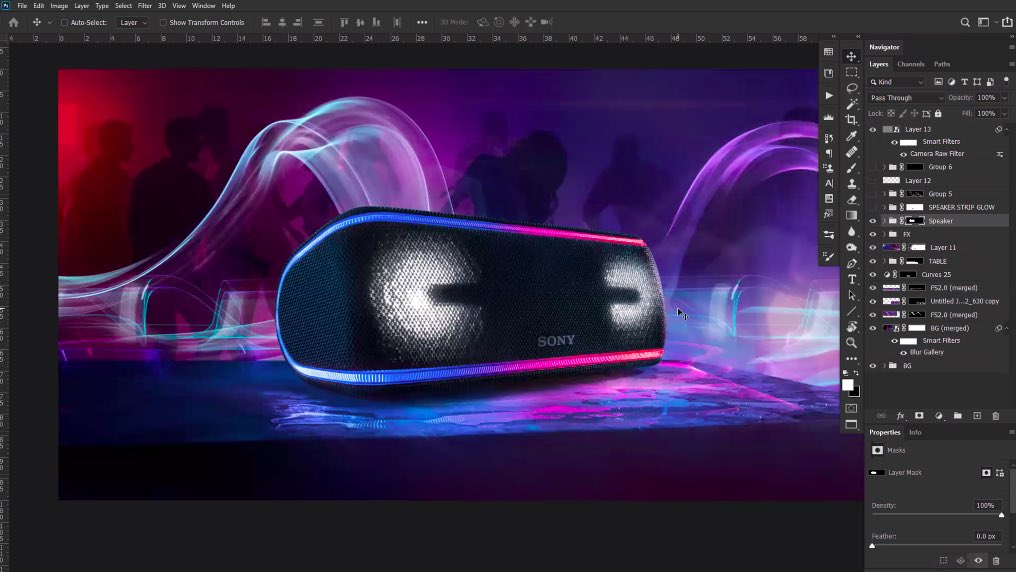Select the Crop tool

[x=851, y=120]
